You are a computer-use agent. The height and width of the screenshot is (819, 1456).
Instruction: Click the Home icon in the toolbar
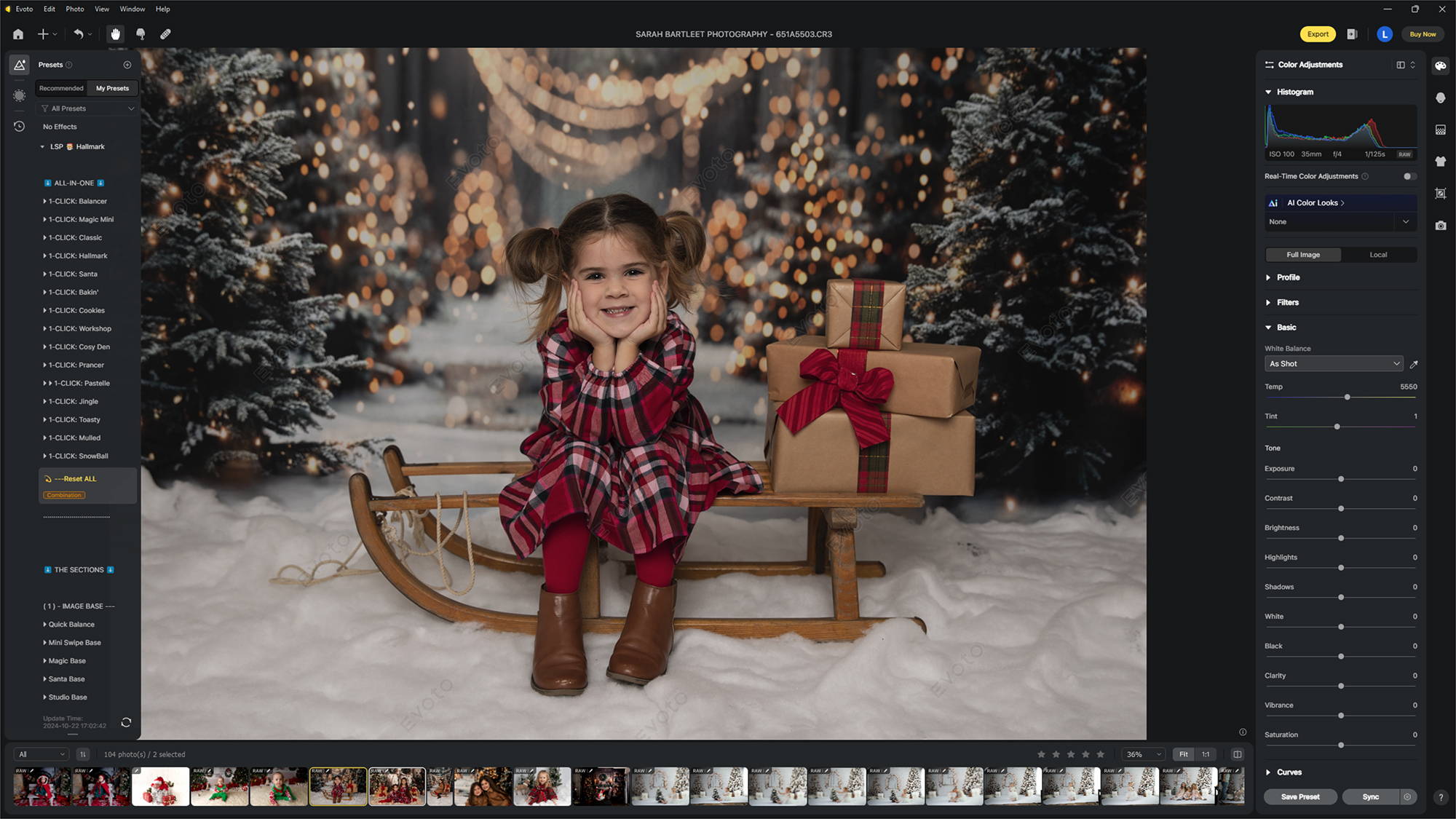click(x=17, y=33)
